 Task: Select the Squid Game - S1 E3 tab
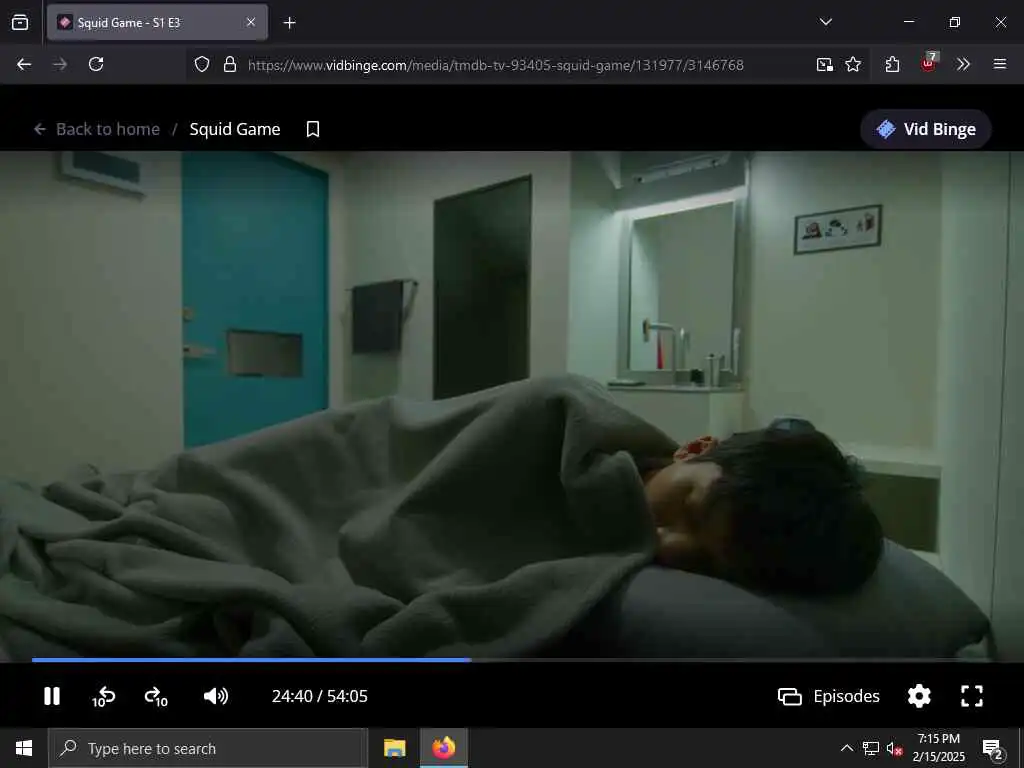click(x=157, y=22)
